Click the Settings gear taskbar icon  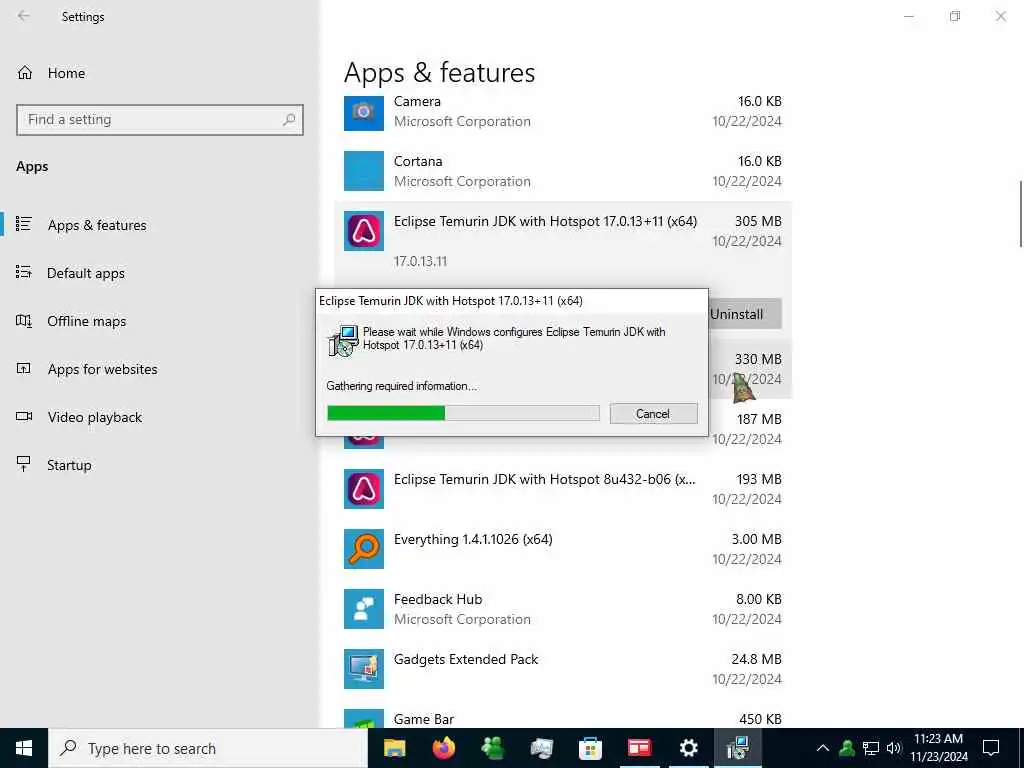point(688,748)
